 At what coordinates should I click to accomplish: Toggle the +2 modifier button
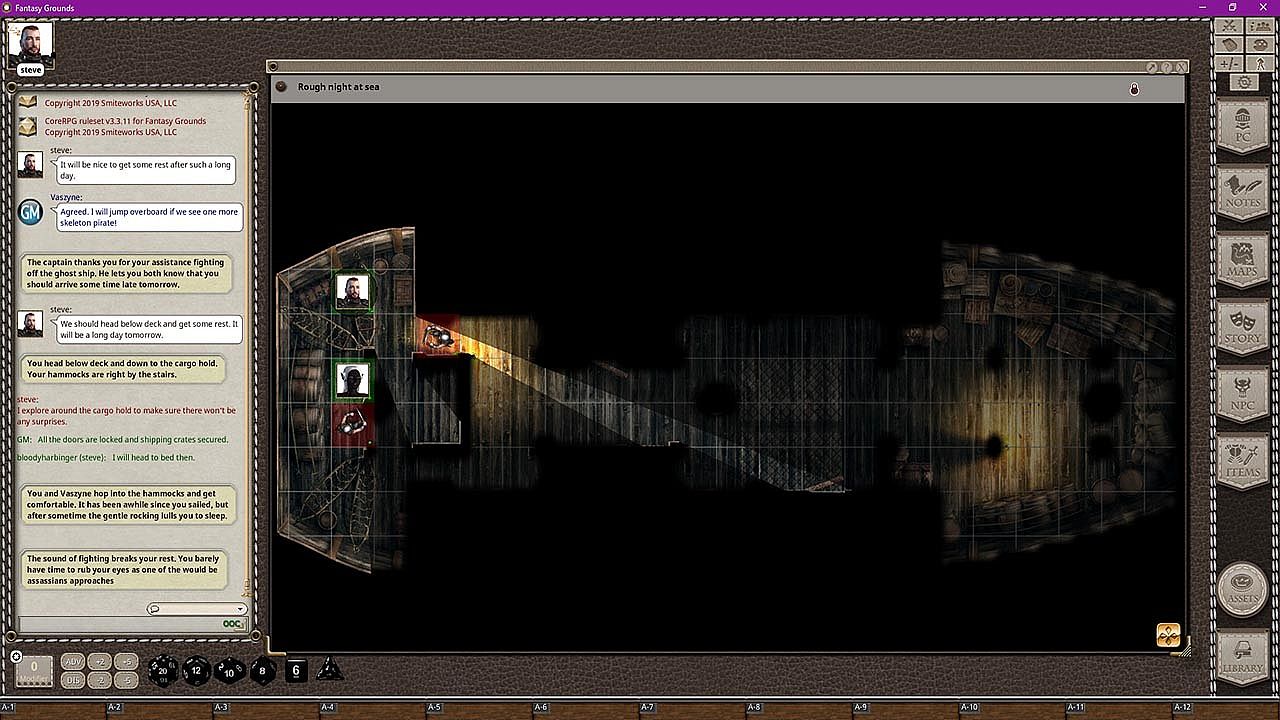click(x=99, y=662)
